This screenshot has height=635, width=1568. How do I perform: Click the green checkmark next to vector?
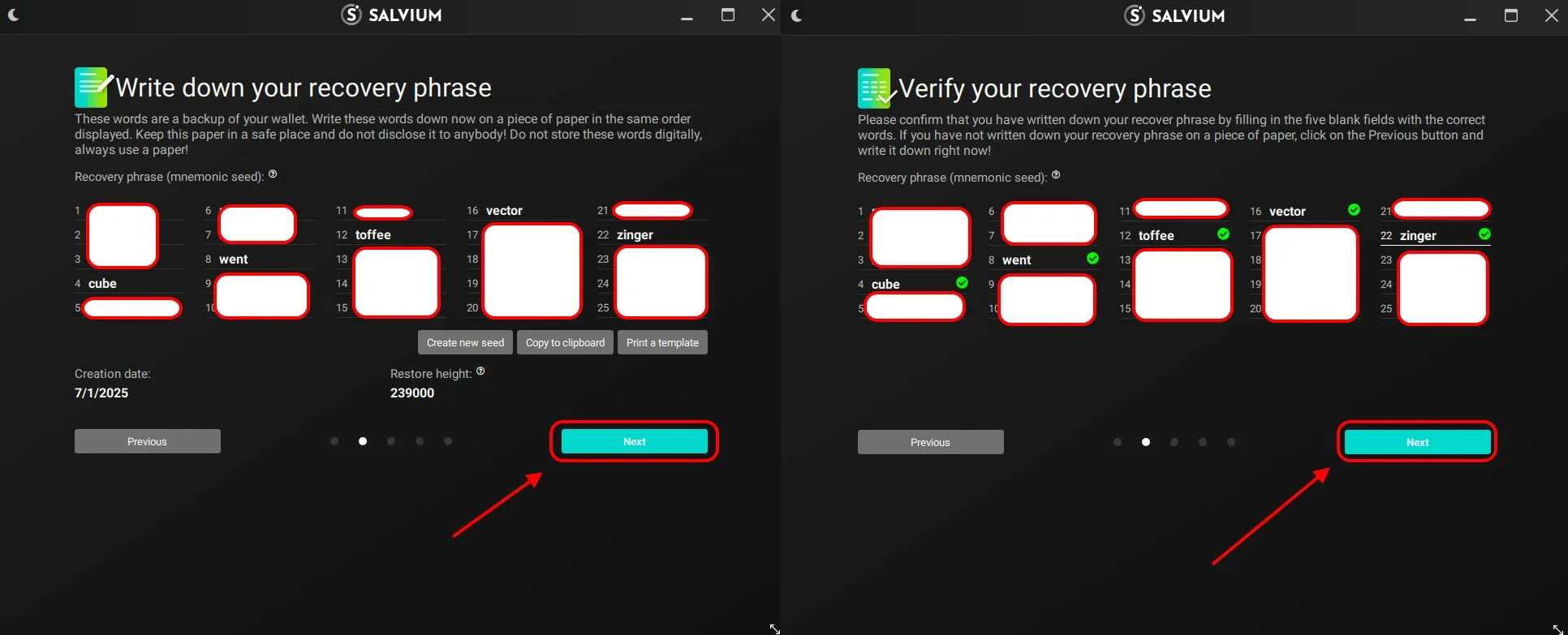point(1354,210)
